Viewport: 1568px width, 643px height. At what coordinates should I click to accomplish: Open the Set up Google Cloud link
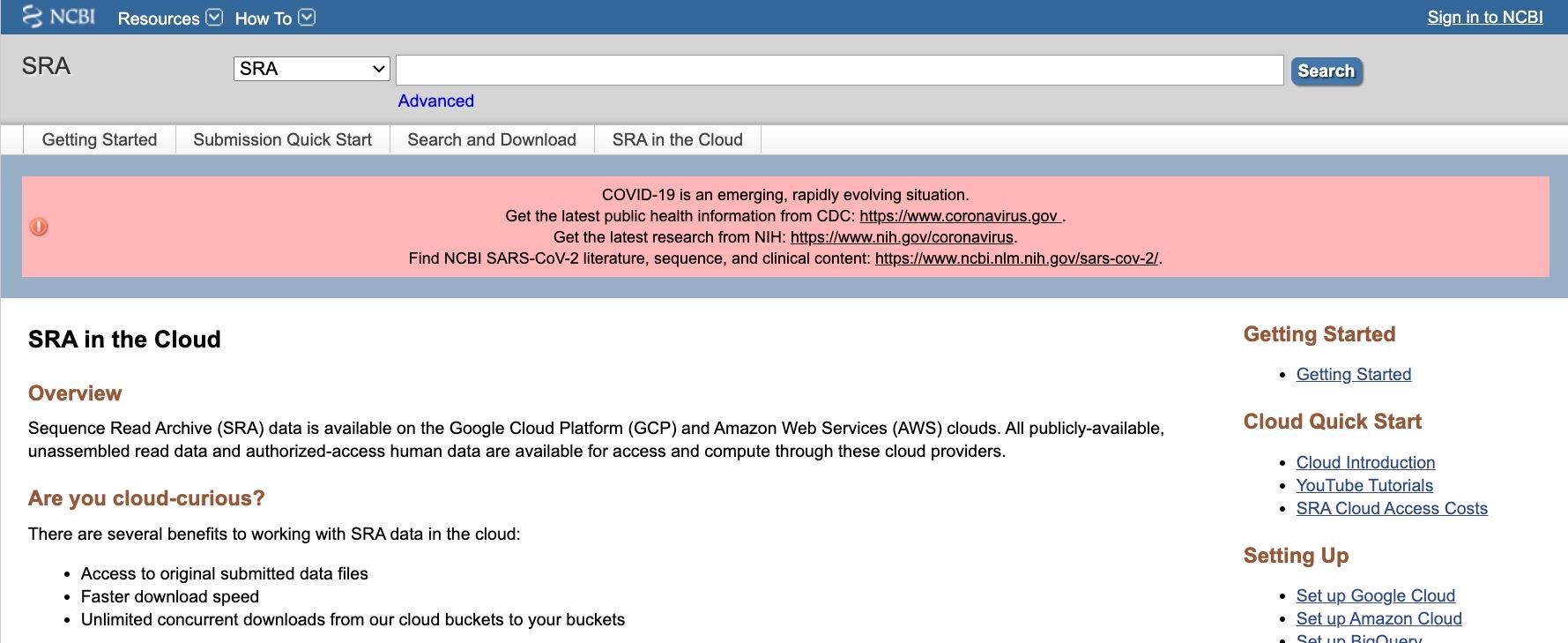[x=1375, y=595]
